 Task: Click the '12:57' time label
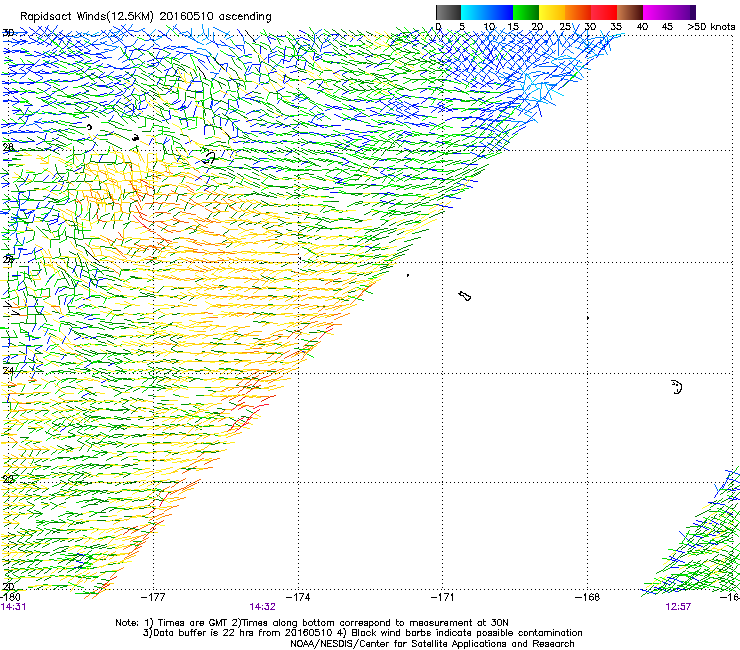point(678,607)
